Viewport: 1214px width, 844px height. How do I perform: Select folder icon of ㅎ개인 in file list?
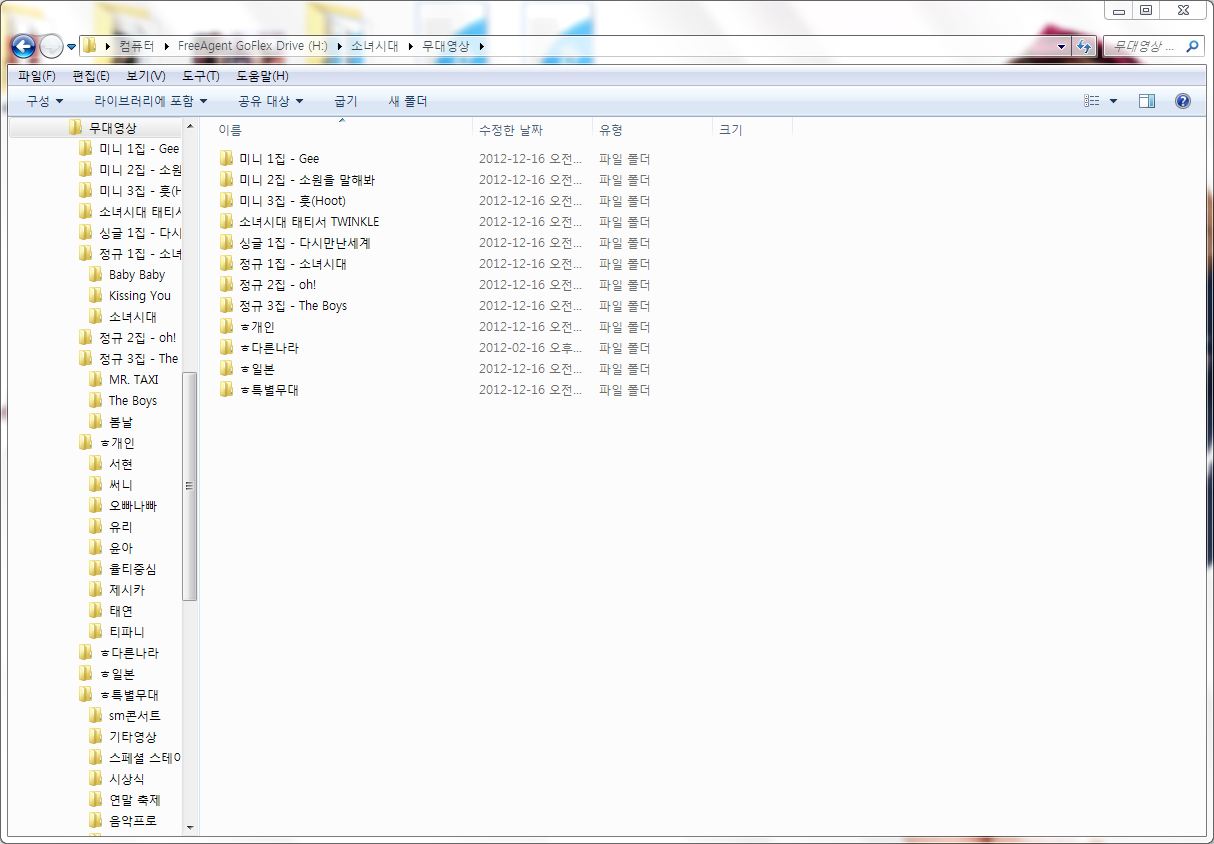(227, 326)
